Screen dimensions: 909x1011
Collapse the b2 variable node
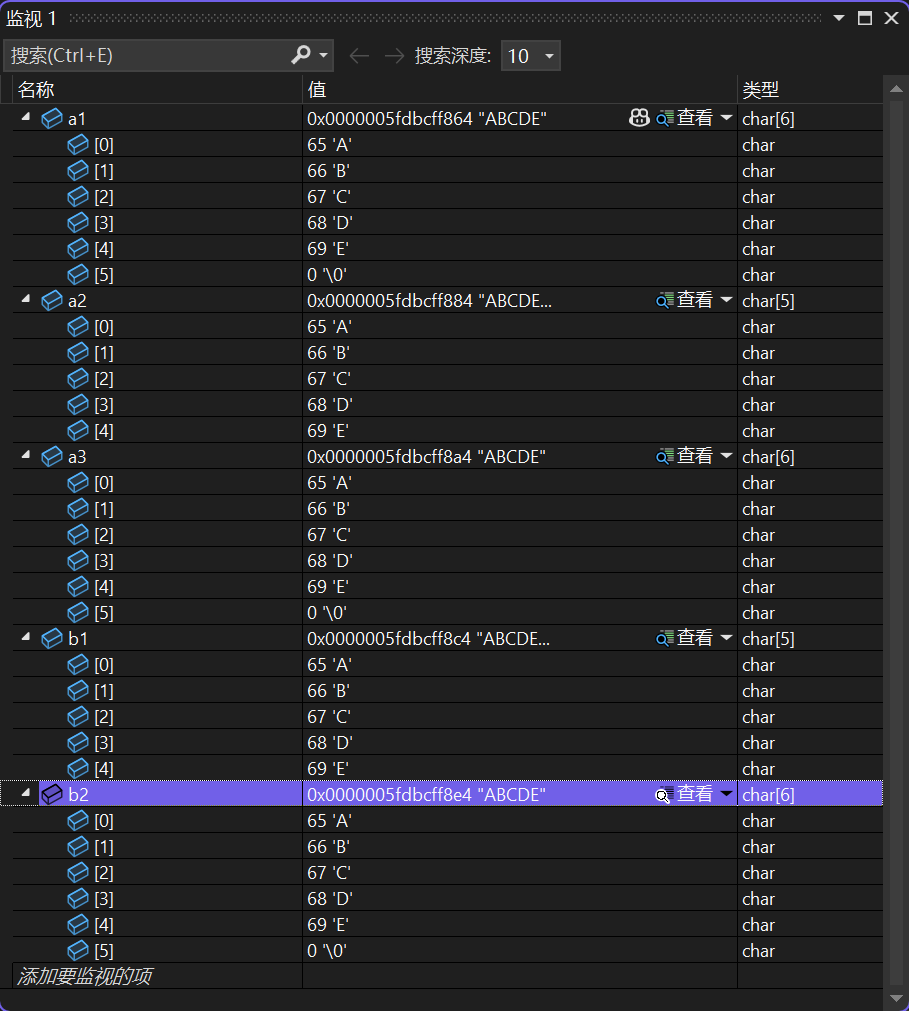point(26,794)
